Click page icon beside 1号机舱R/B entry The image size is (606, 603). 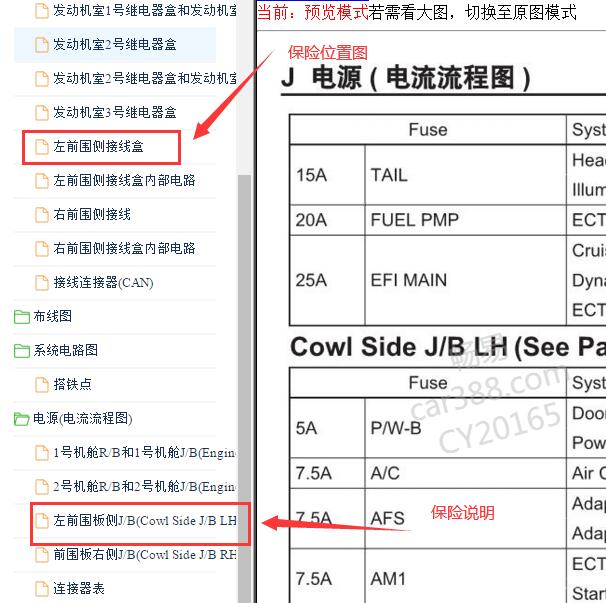point(42,453)
